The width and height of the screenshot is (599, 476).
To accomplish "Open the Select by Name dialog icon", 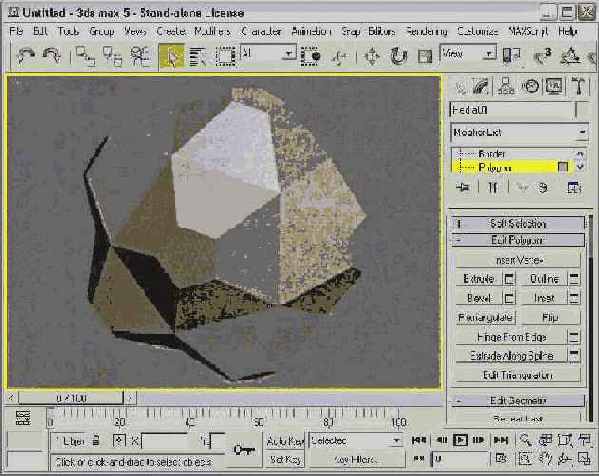I will click(198, 57).
